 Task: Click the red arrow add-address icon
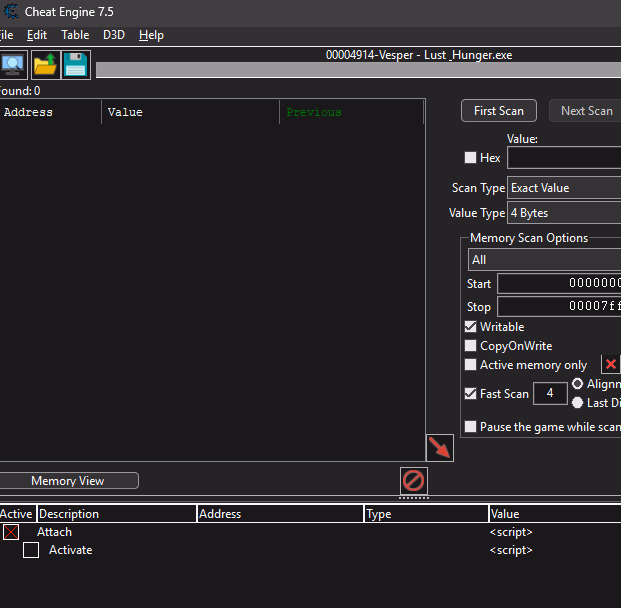439,447
